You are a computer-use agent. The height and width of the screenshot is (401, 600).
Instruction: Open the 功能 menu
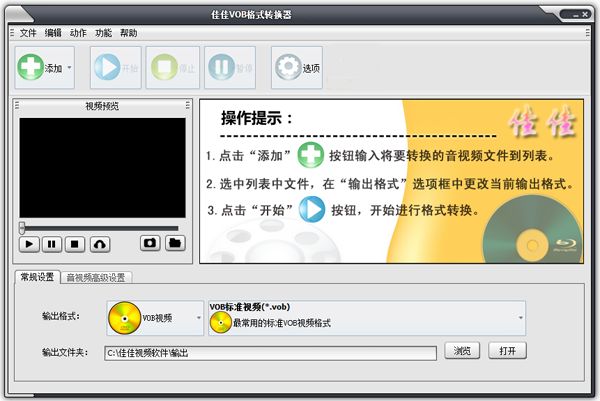pyautogui.click(x=103, y=33)
